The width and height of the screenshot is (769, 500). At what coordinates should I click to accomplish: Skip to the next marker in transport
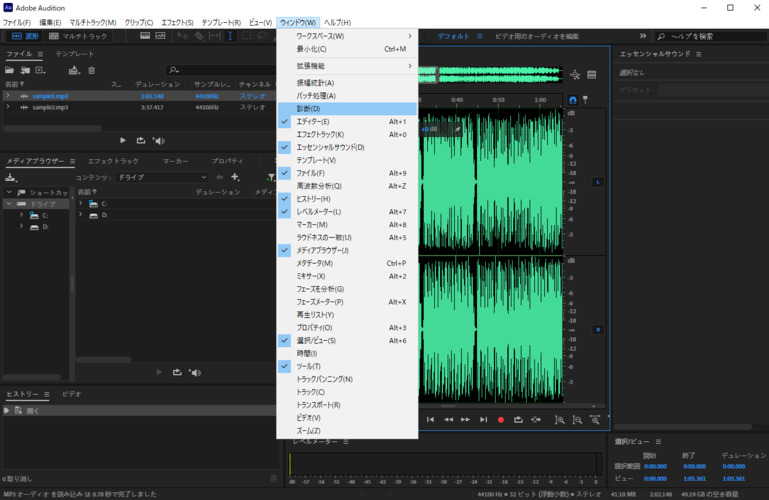click(x=483, y=420)
